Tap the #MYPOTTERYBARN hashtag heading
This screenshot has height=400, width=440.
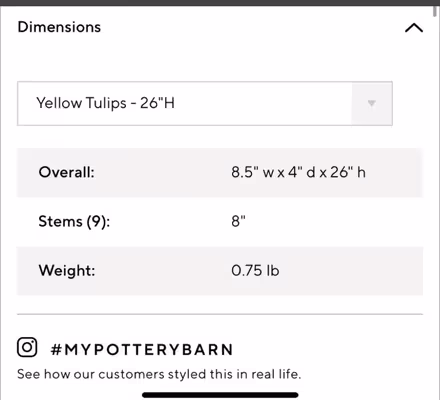click(x=142, y=350)
